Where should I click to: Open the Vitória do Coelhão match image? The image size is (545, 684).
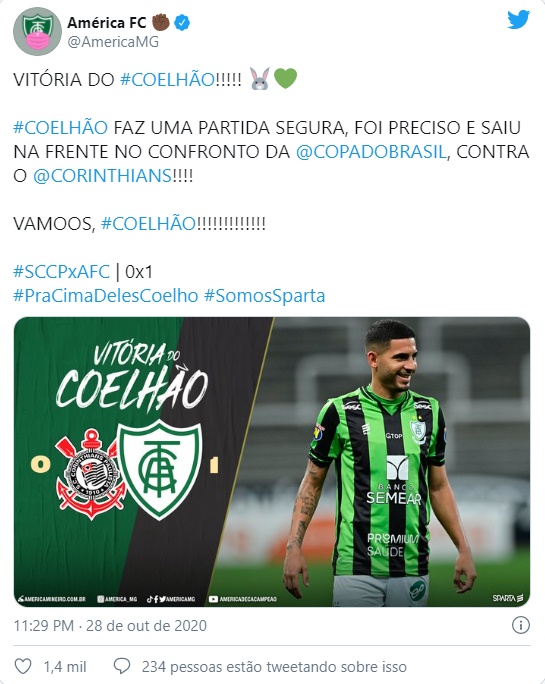[x=272, y=462]
